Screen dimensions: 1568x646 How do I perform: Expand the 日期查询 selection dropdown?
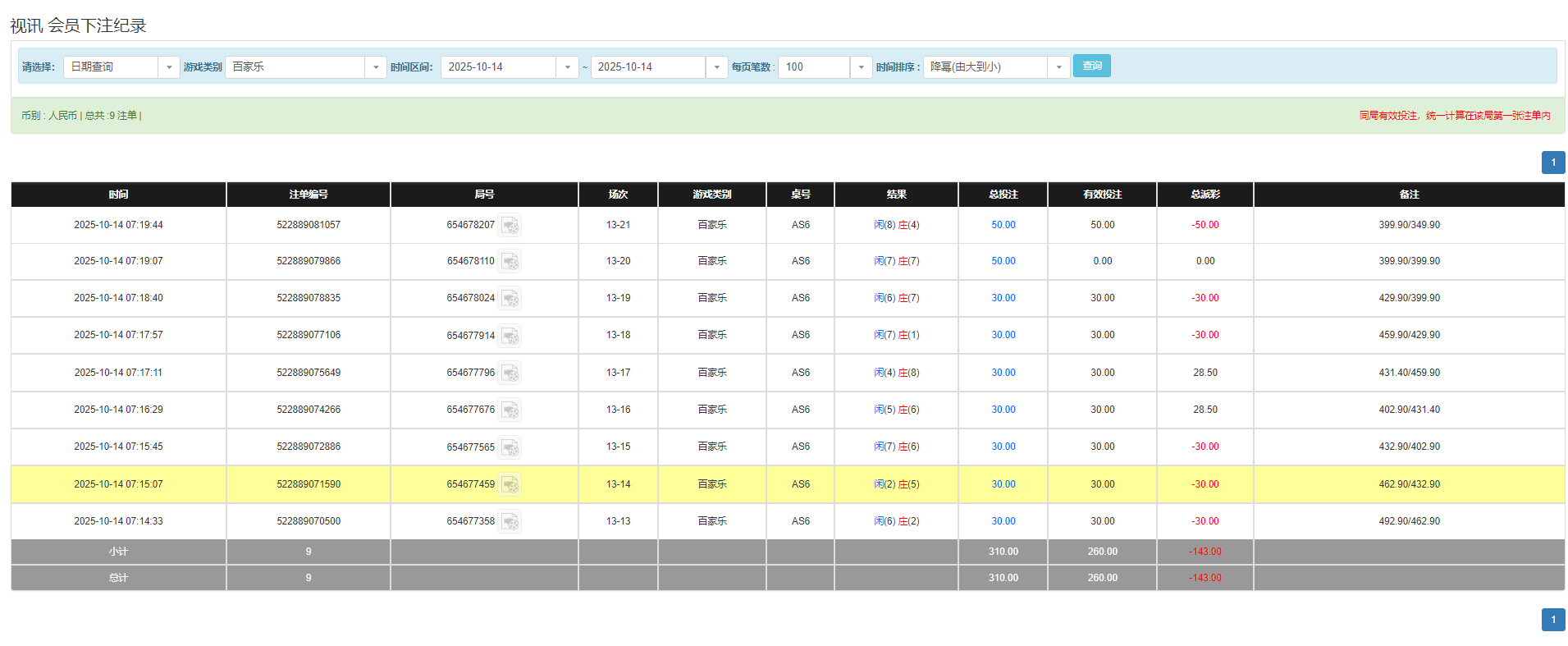click(x=168, y=67)
